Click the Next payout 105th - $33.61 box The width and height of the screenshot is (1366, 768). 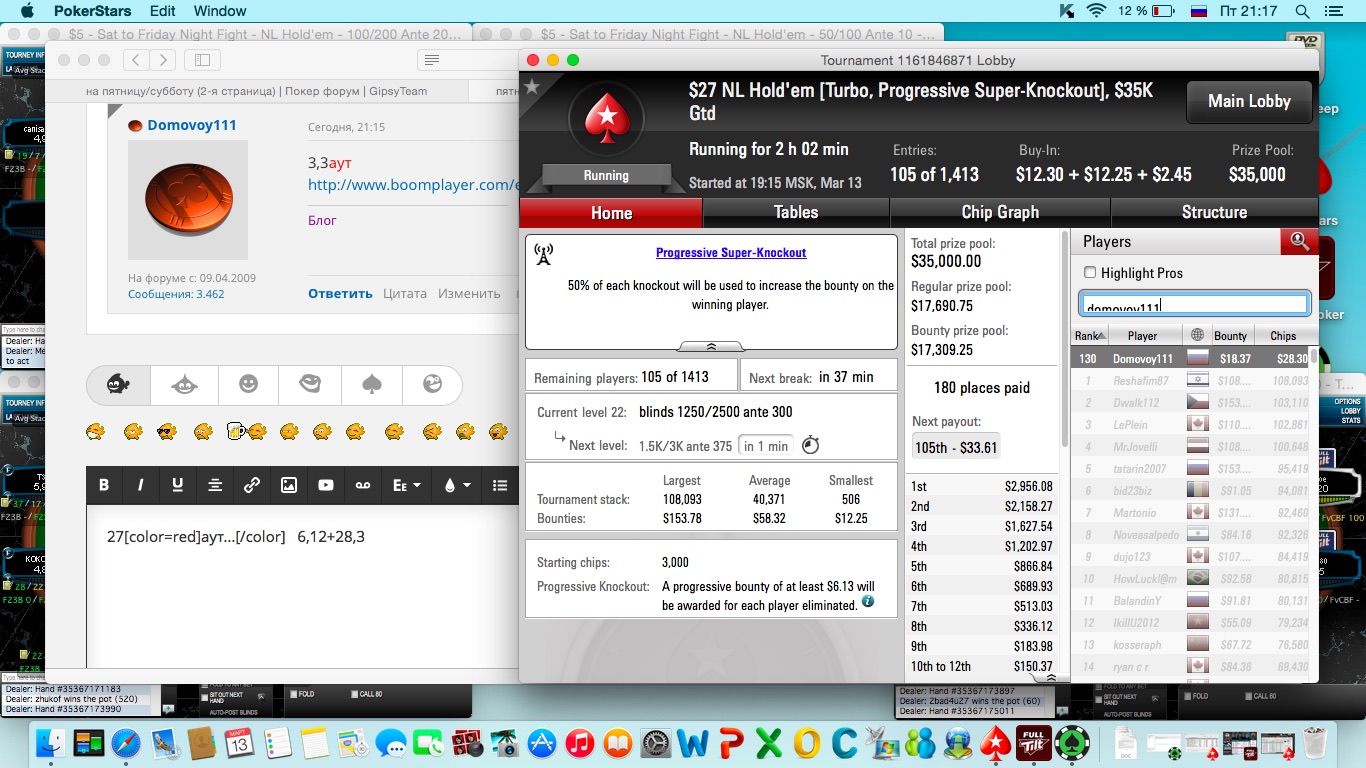[956, 447]
